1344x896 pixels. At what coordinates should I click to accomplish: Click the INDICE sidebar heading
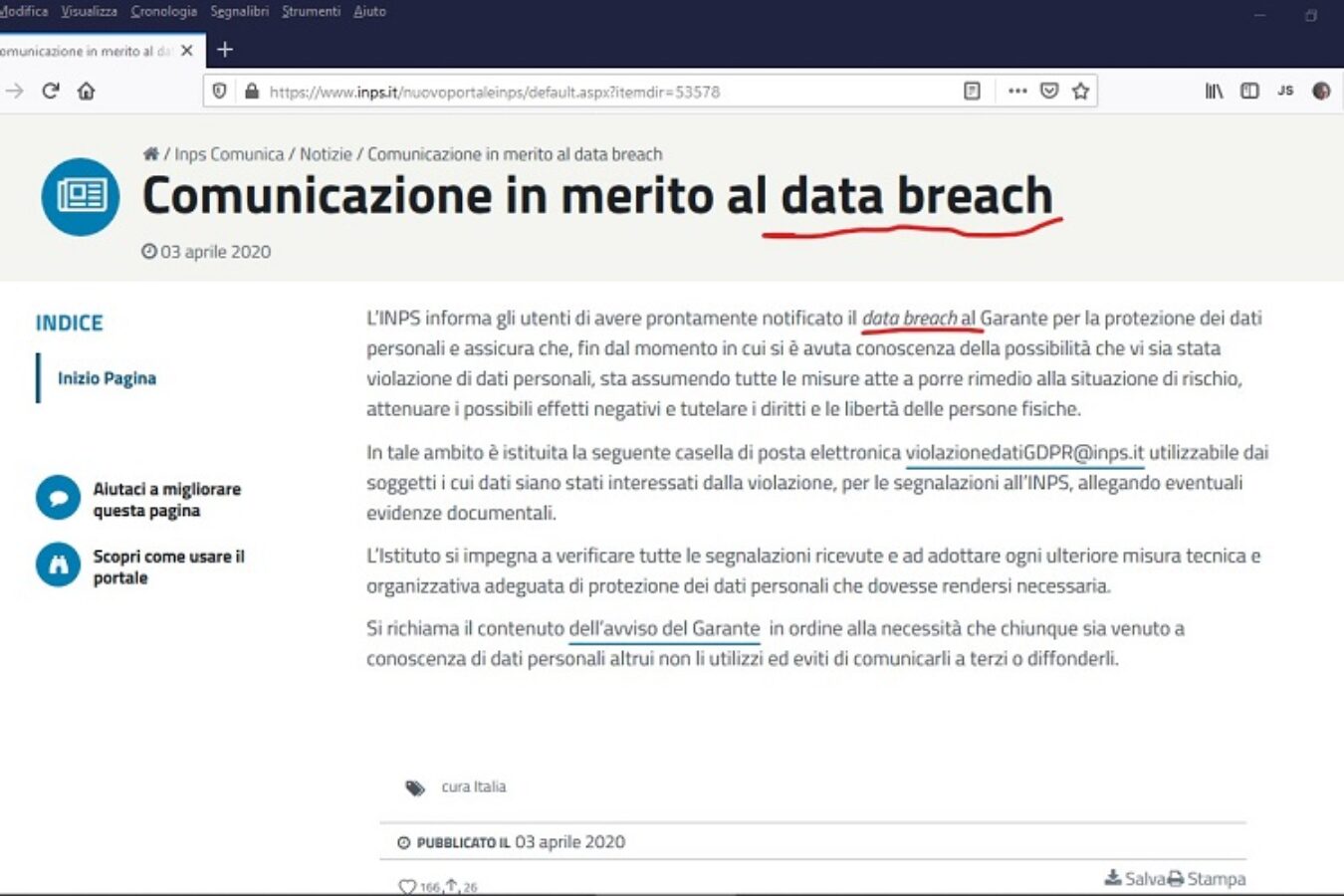coord(70,323)
